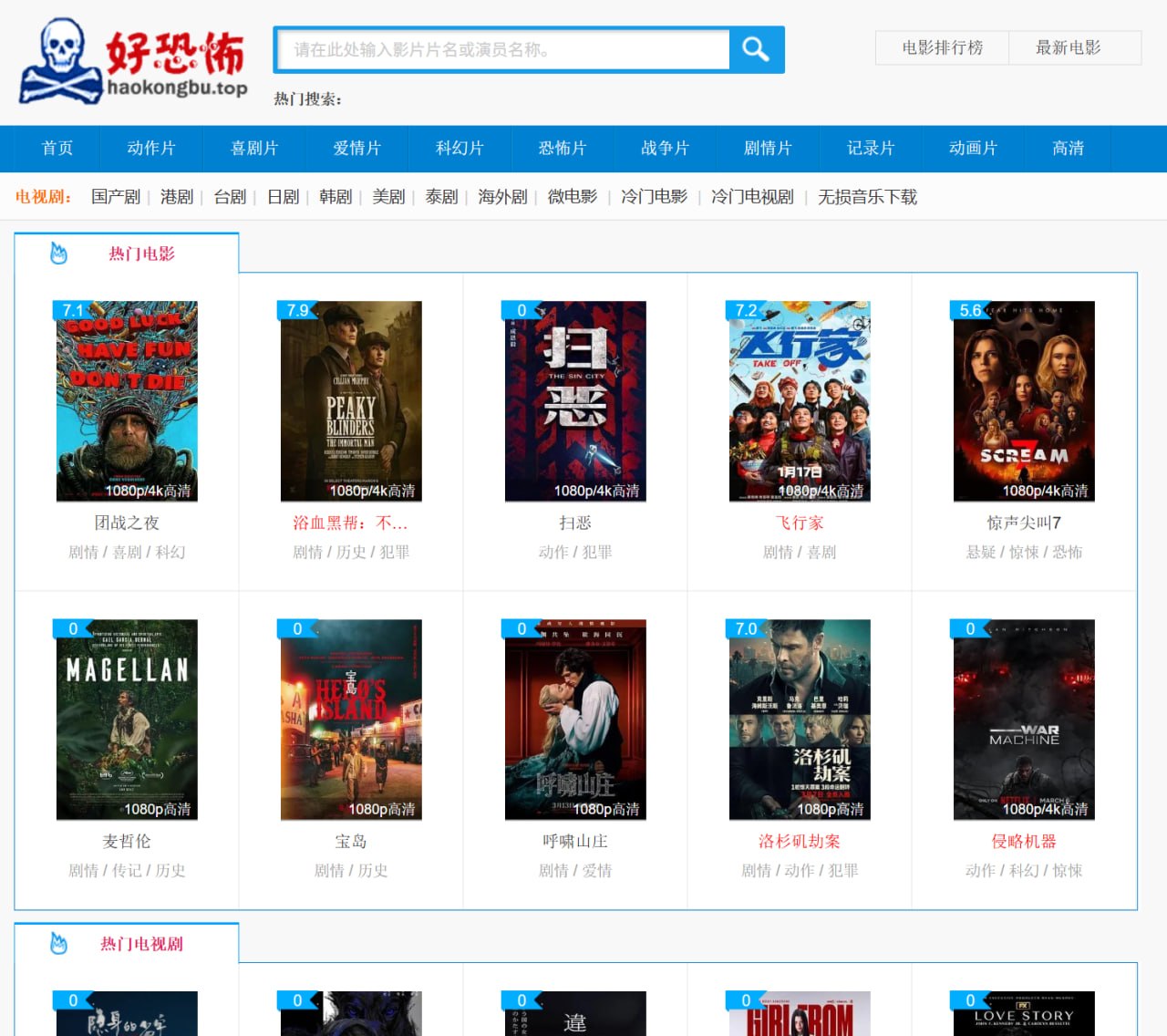Open the 麦哲伦 Magellan movie poster
The image size is (1167, 1036).
click(128, 720)
